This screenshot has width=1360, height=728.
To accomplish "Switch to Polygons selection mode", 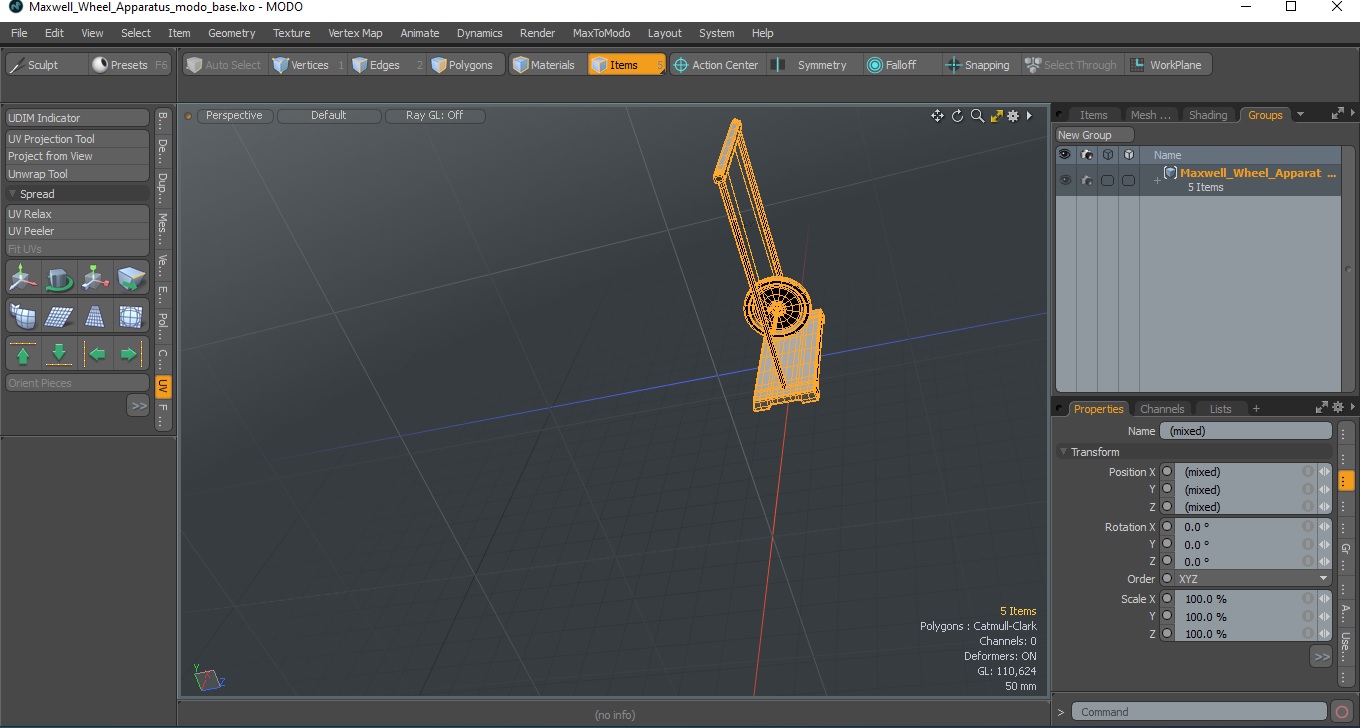I will point(466,65).
